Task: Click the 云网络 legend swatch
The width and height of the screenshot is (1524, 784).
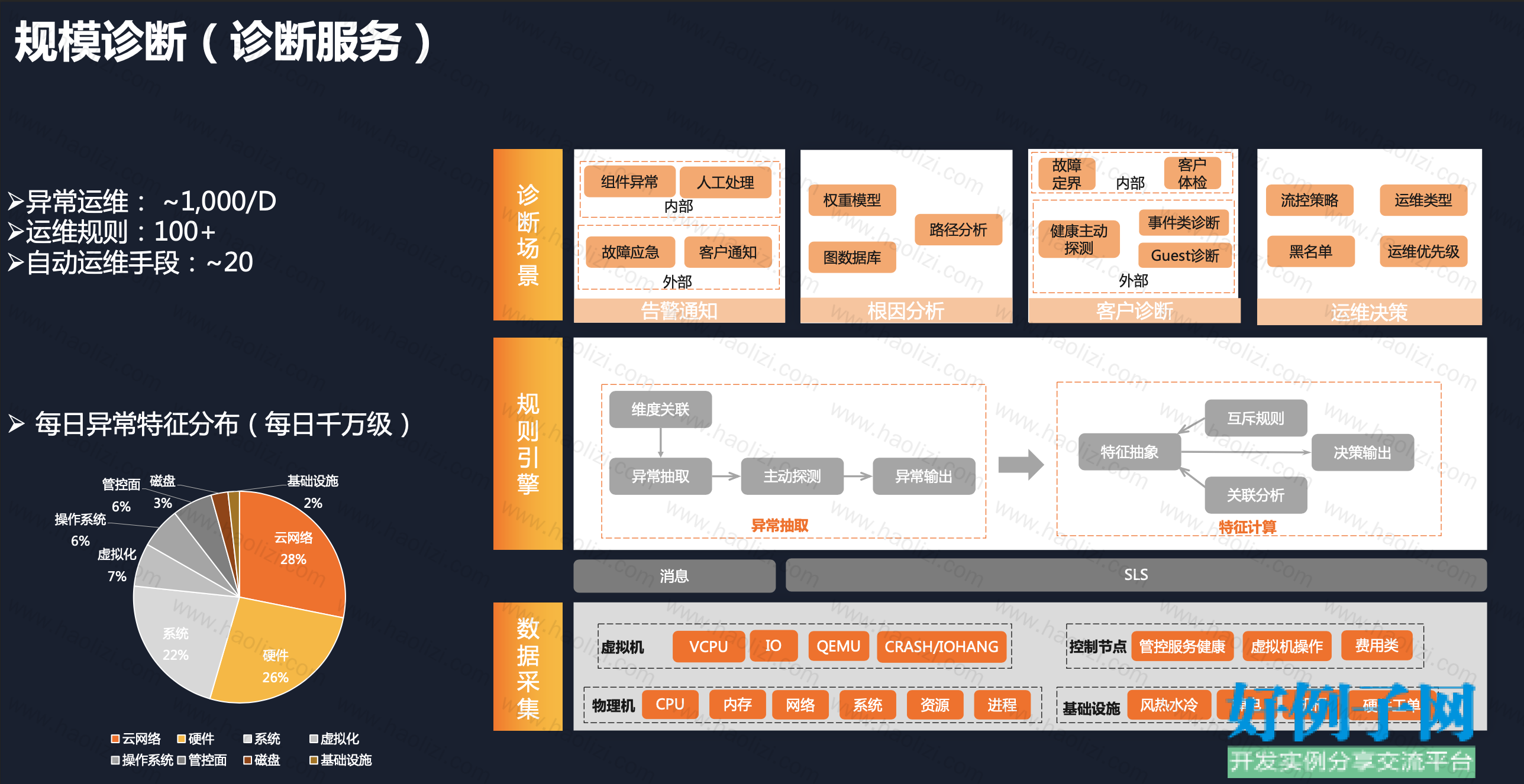Action: click(x=115, y=738)
